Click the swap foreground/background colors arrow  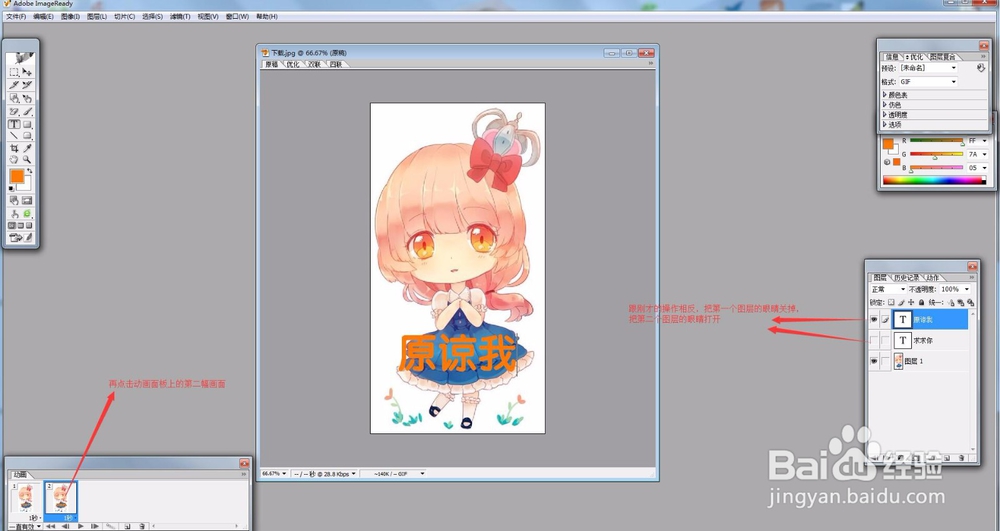(29, 170)
